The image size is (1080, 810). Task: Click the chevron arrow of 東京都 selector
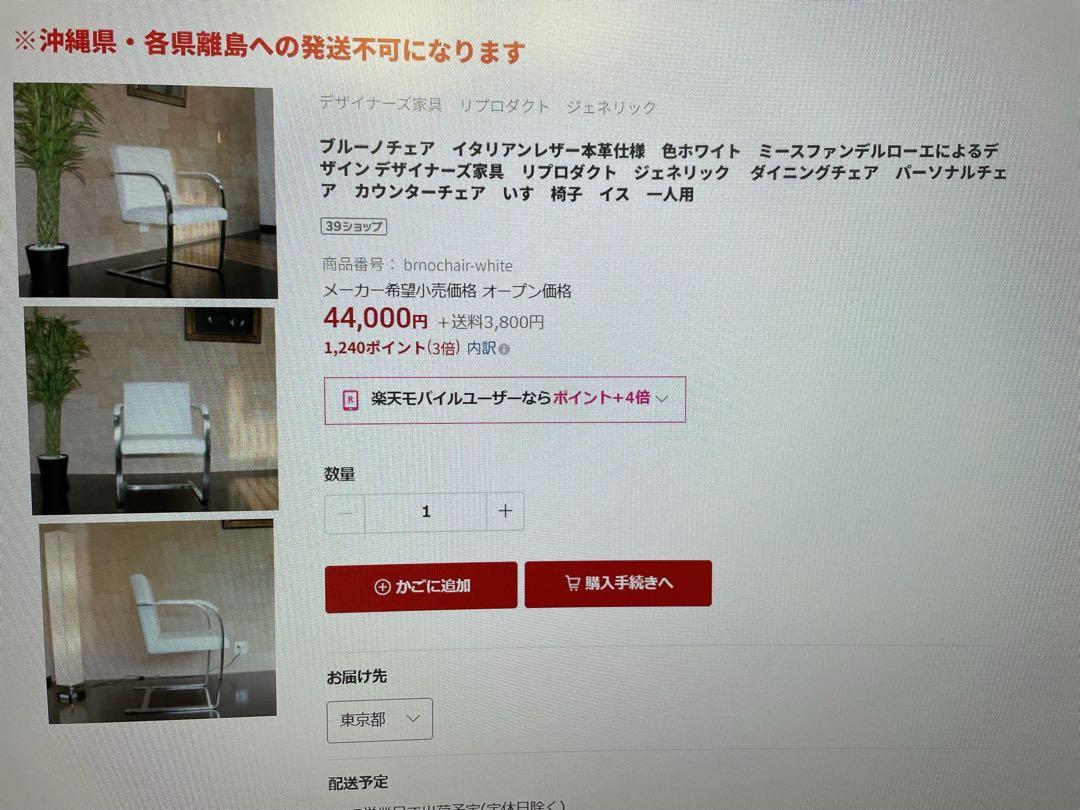coord(413,718)
